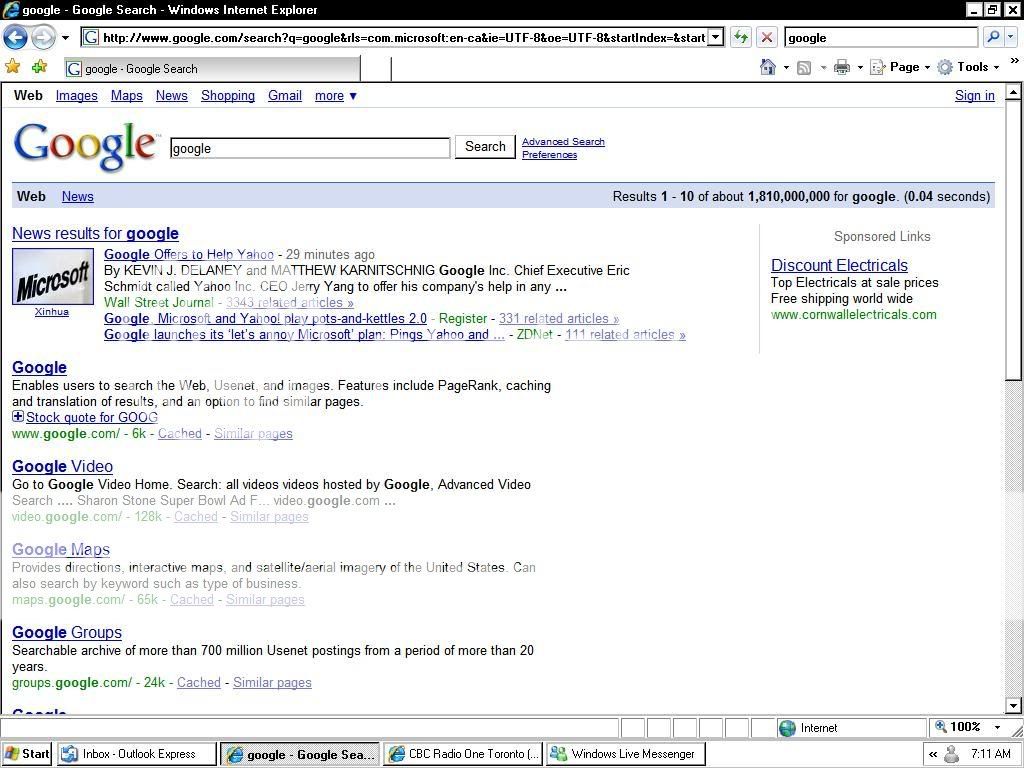This screenshot has height=768, width=1024.
Task: Open the Google 'more' menu
Action: pos(335,96)
